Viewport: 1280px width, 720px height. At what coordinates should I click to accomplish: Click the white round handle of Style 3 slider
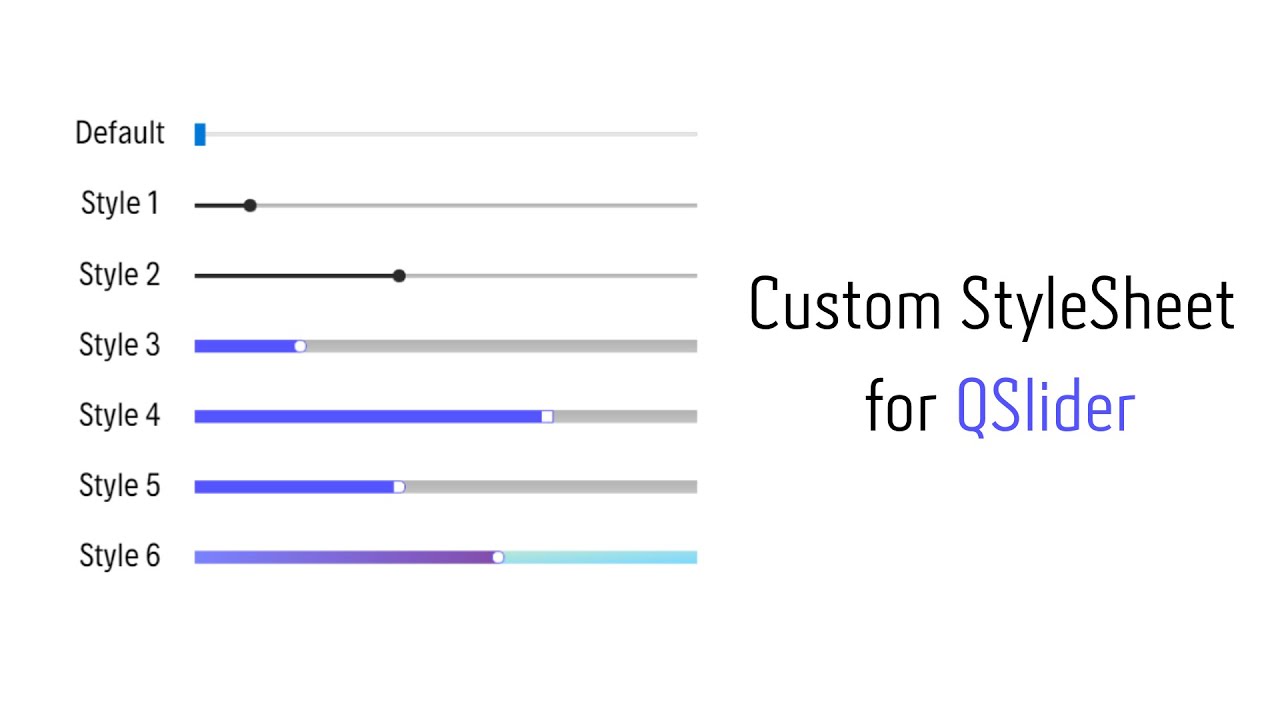[x=300, y=346]
